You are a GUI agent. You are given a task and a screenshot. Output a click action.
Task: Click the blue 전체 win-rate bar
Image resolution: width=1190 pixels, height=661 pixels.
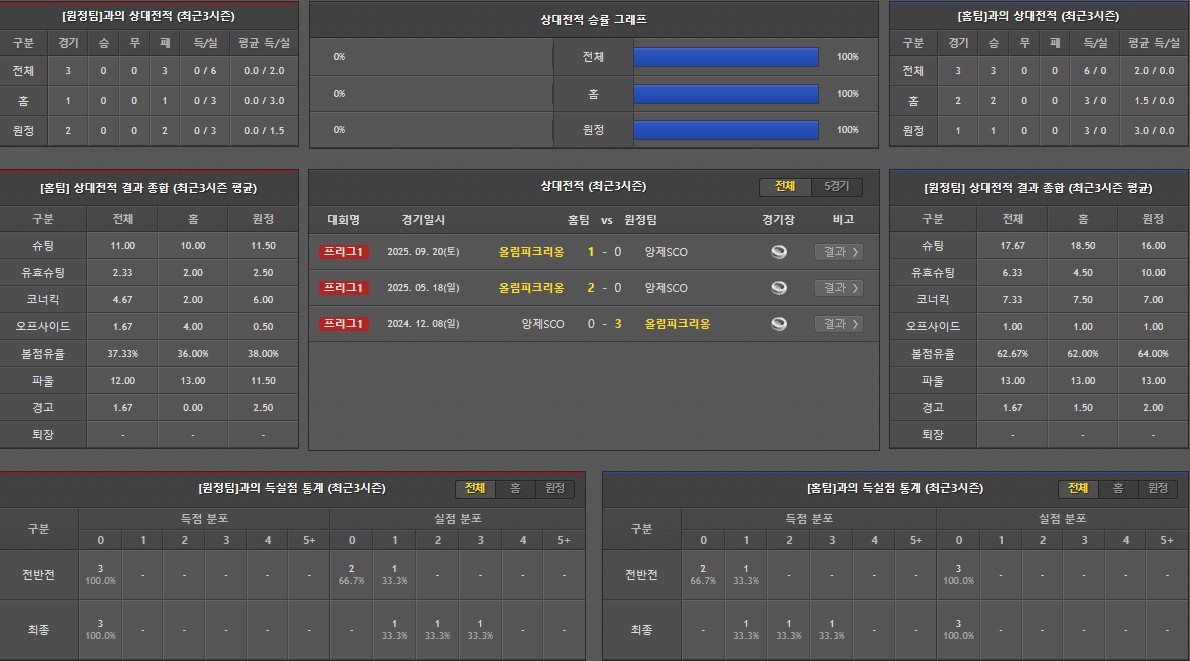click(726, 57)
